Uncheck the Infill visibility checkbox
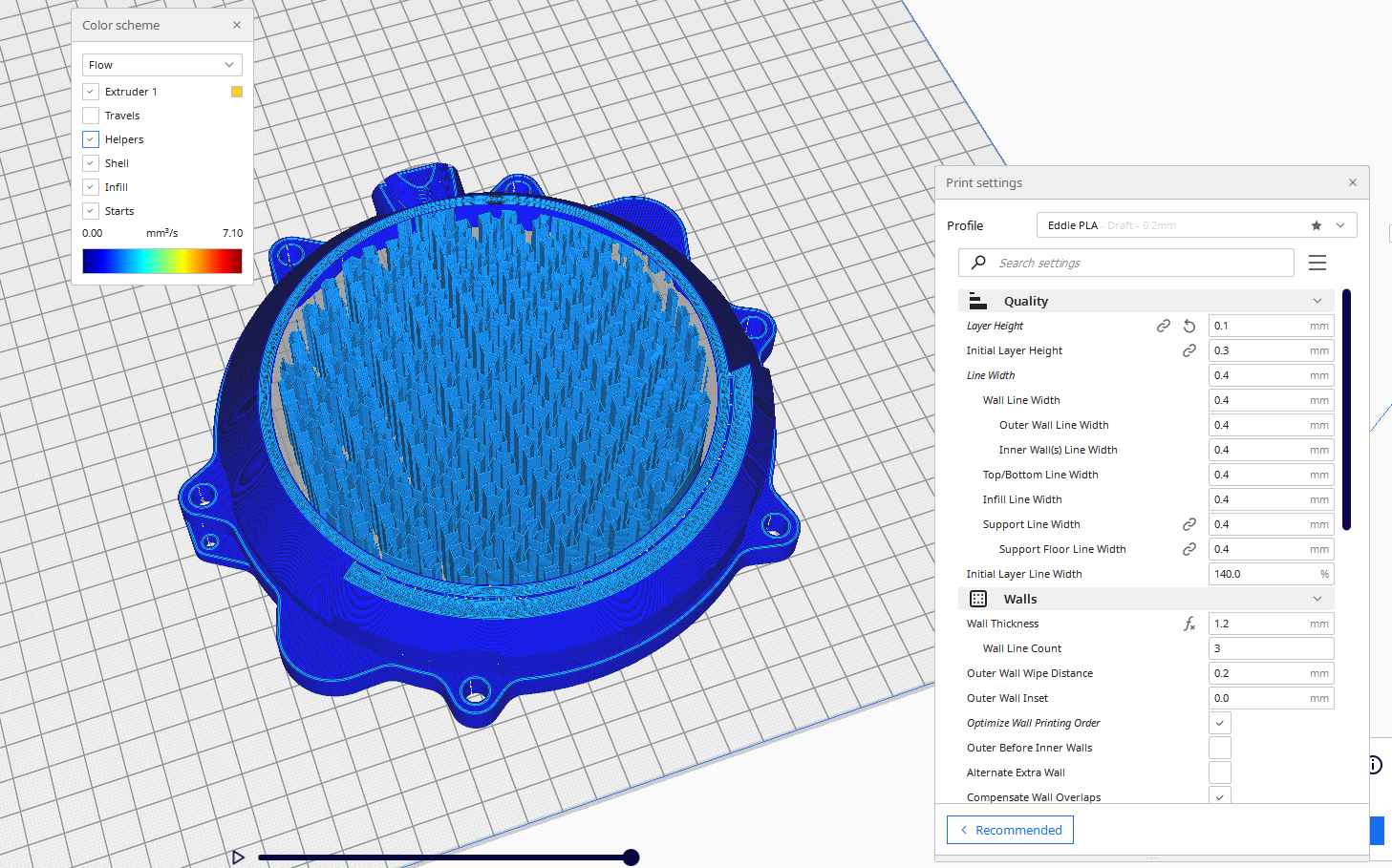The image size is (1392, 868). point(91,187)
